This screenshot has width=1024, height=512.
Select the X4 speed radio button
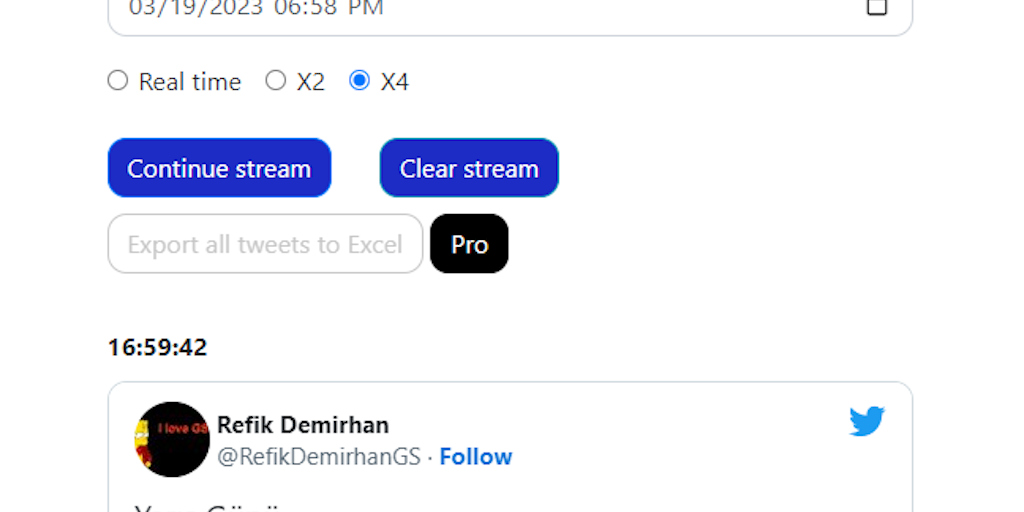(x=359, y=81)
